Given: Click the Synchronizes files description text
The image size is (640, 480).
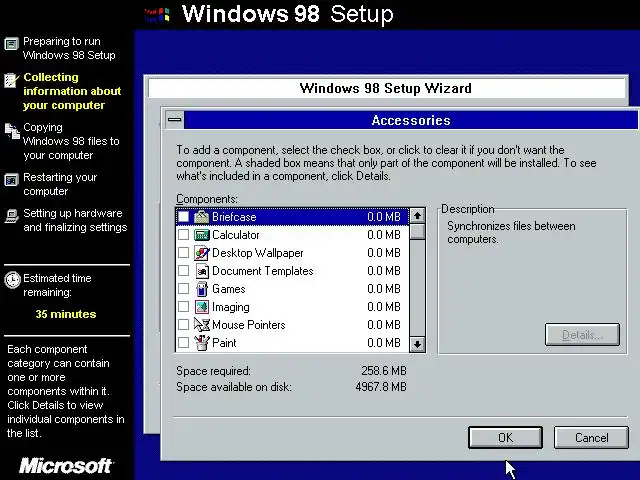Looking at the screenshot, I should coord(511,232).
